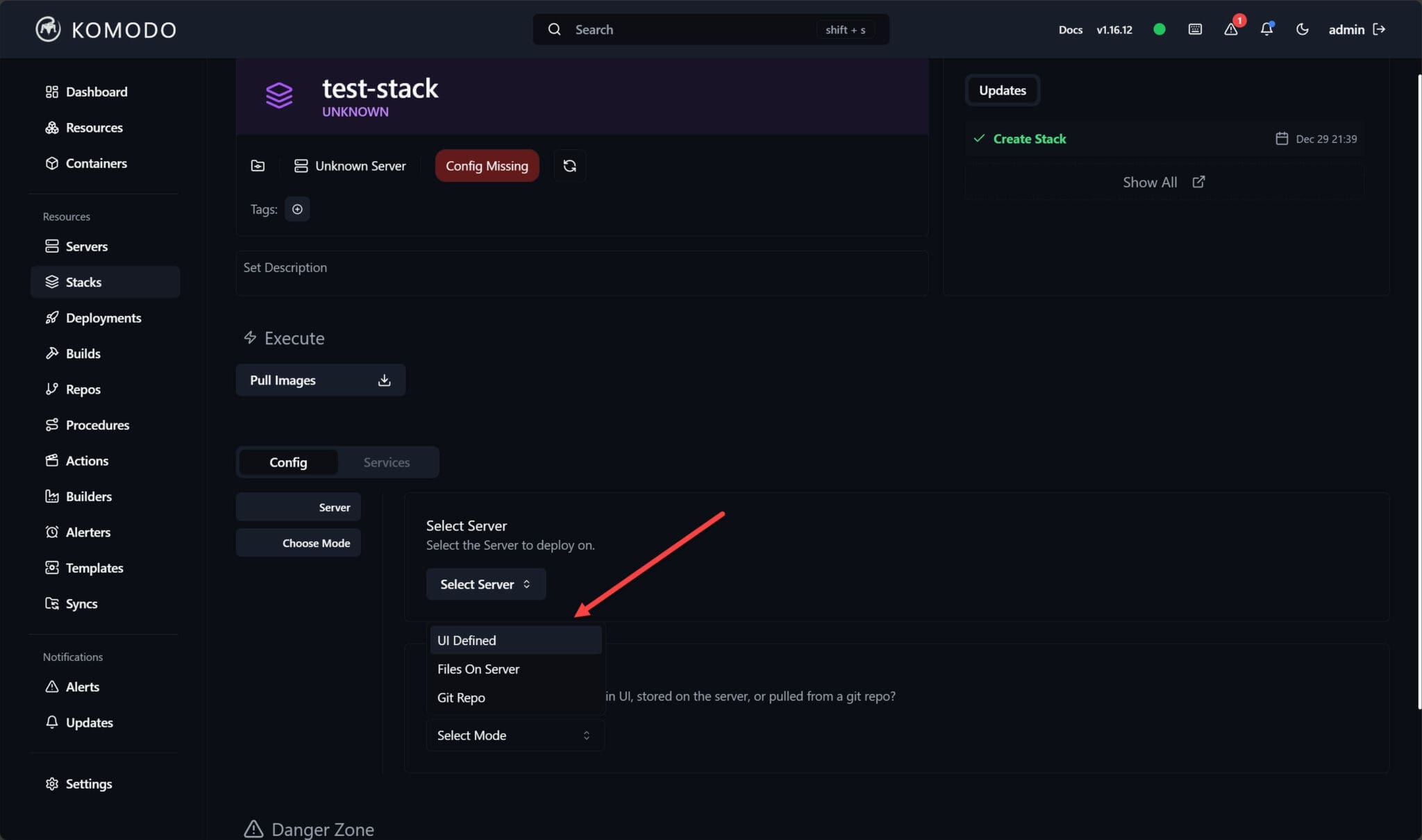Toggle dark mode with the moon icon

coord(1302,29)
